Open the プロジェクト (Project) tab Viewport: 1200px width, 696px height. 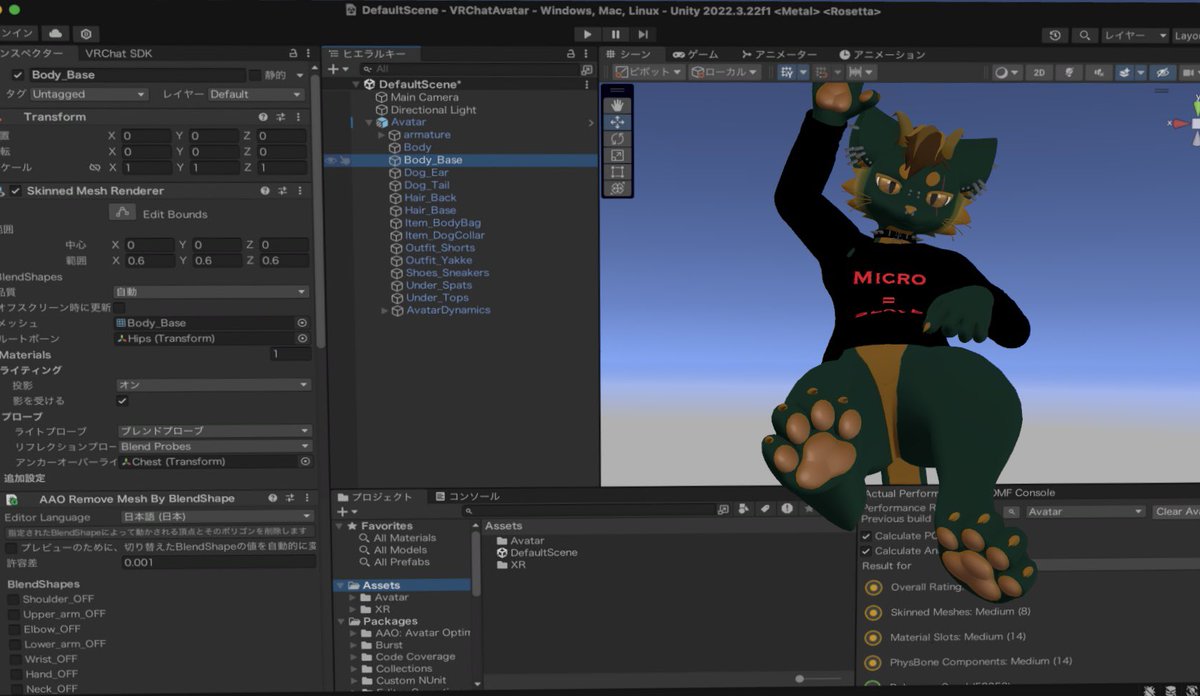pyautogui.click(x=375, y=497)
